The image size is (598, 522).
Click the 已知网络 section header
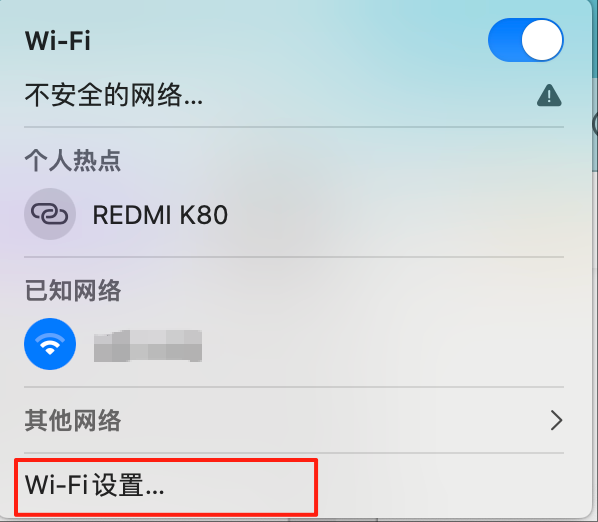73,291
